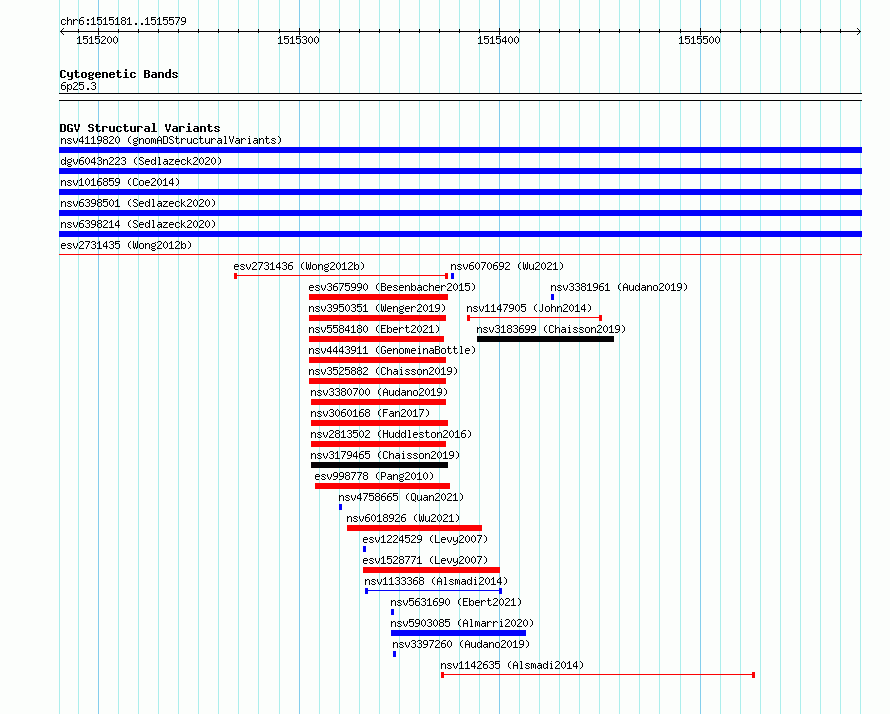Open the dgv6043n223 (Sedlazeck2020) variant label
This screenshot has width=890, height=714.
(141, 161)
